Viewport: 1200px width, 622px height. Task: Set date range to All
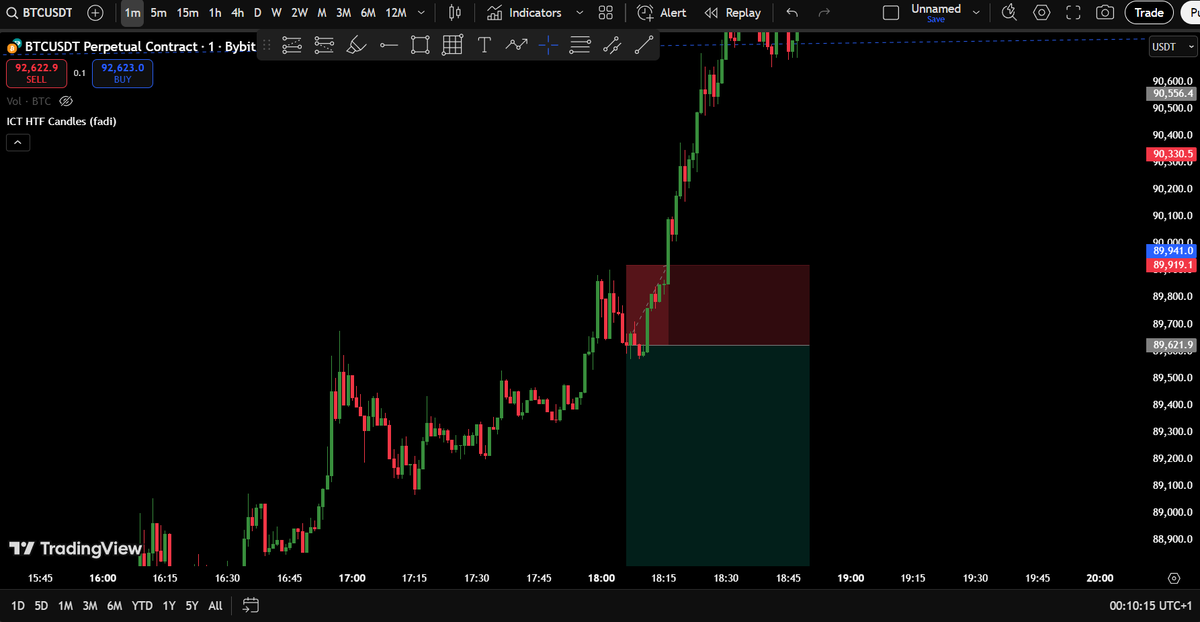[215, 605]
